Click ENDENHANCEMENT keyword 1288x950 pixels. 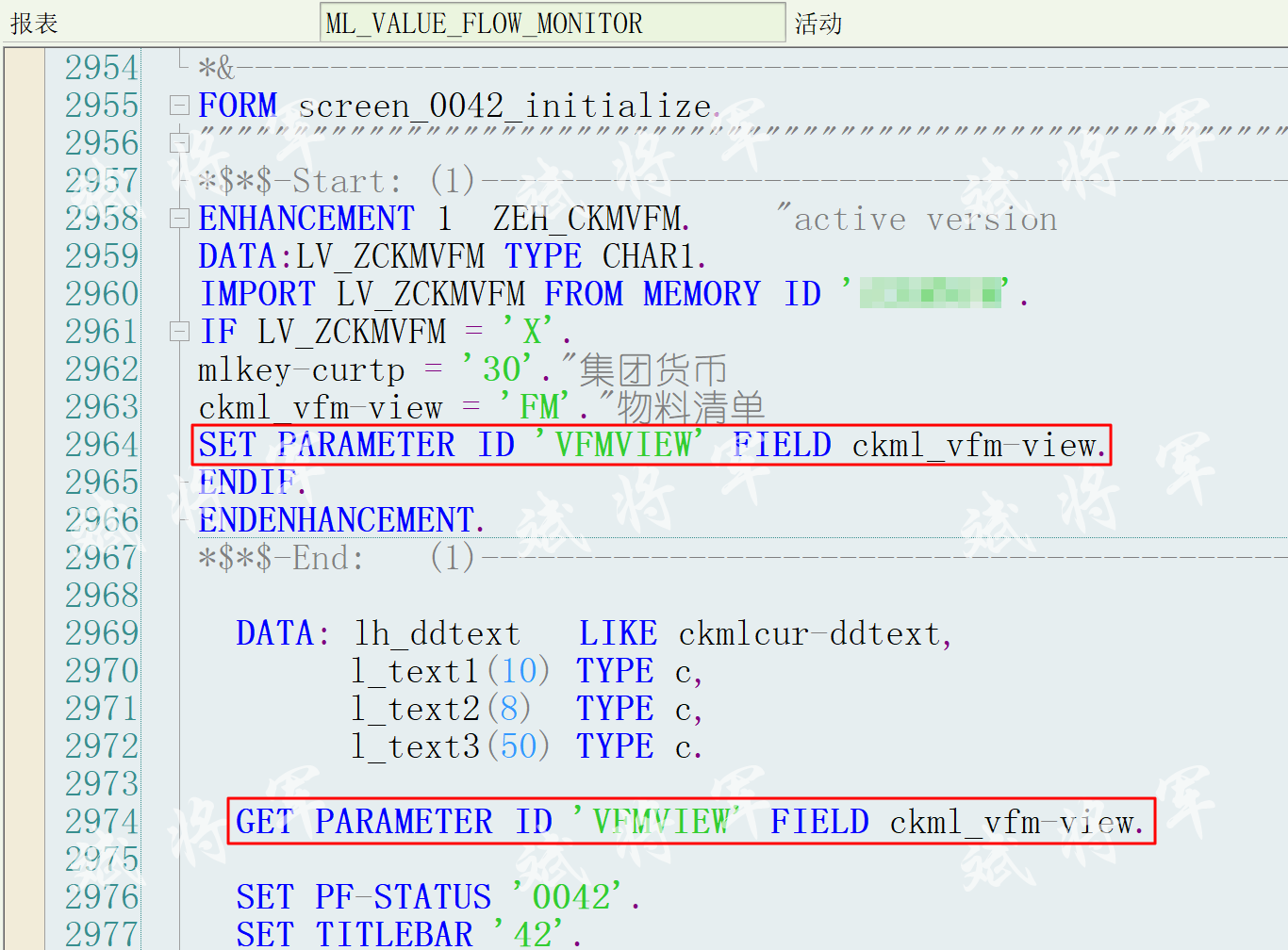click(336, 520)
